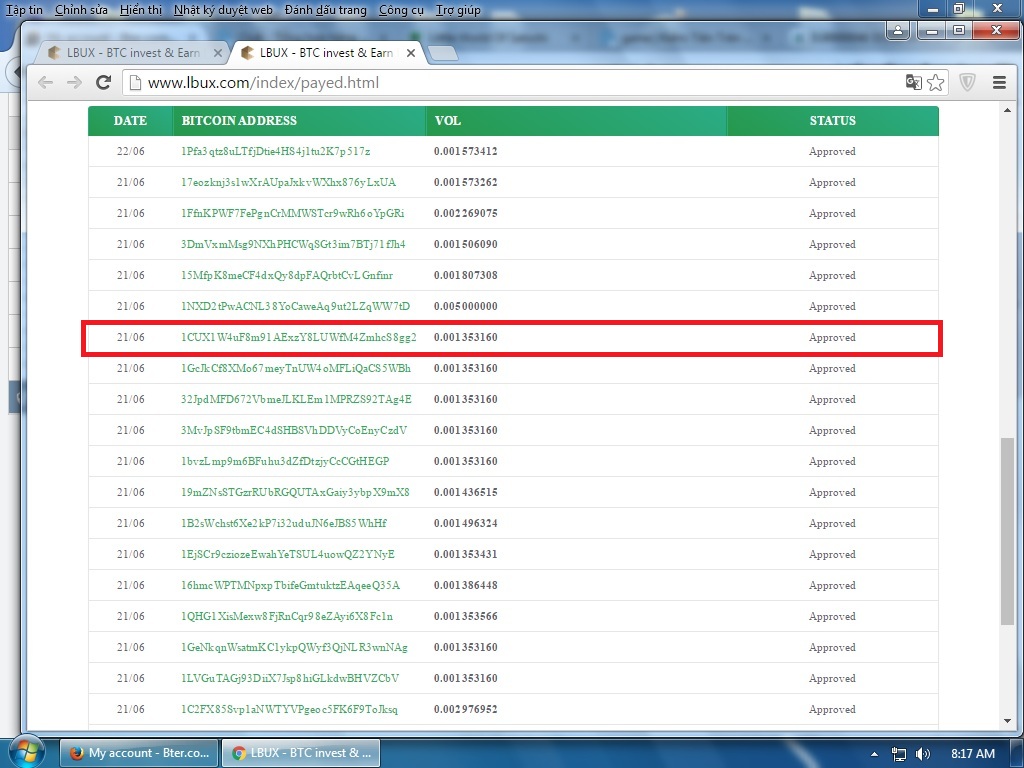Click the page scrollbar up arrow
The width and height of the screenshot is (1024, 768).
pyautogui.click(x=1007, y=110)
